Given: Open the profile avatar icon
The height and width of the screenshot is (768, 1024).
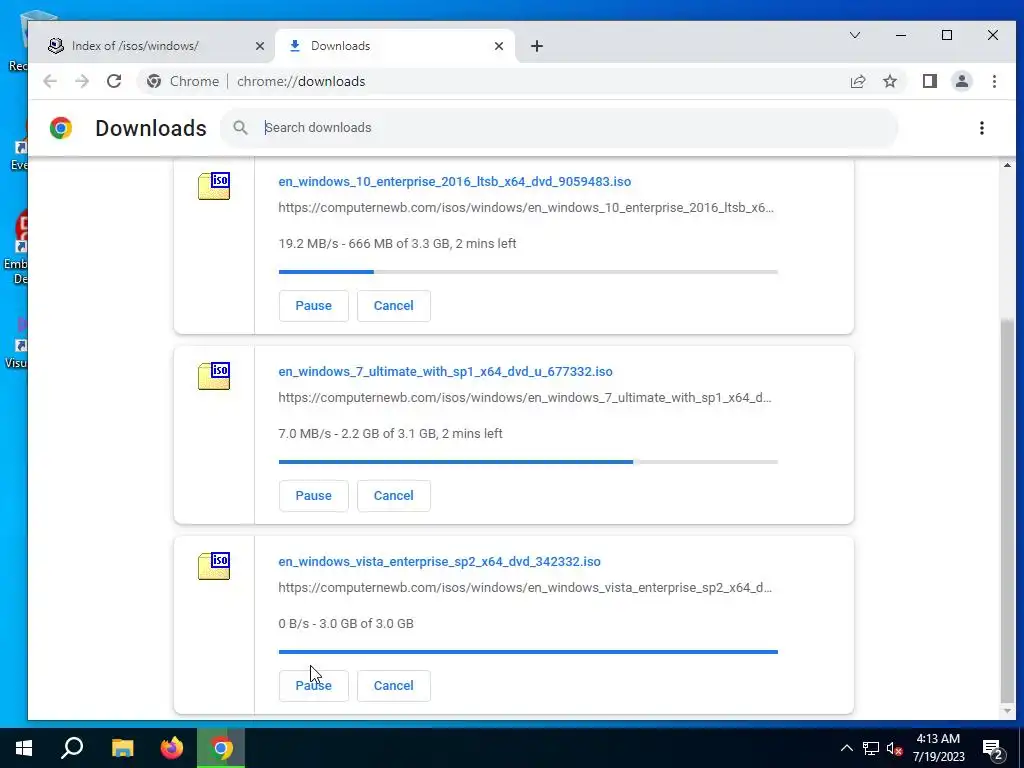Looking at the screenshot, I should click(x=961, y=82).
